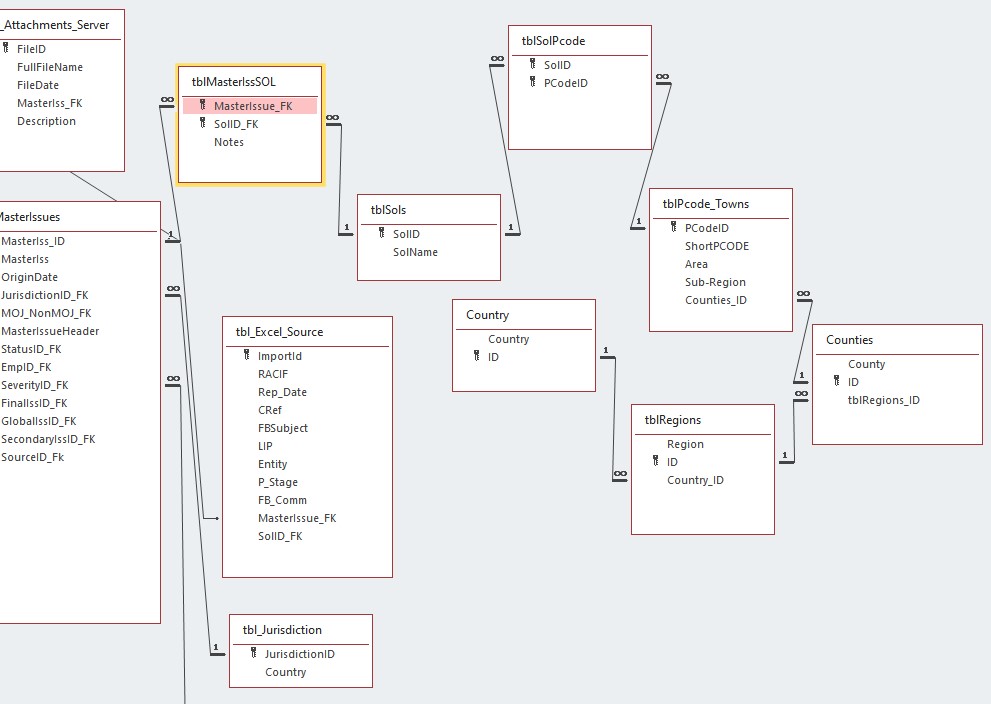Select the Counties_ID field

click(715, 300)
